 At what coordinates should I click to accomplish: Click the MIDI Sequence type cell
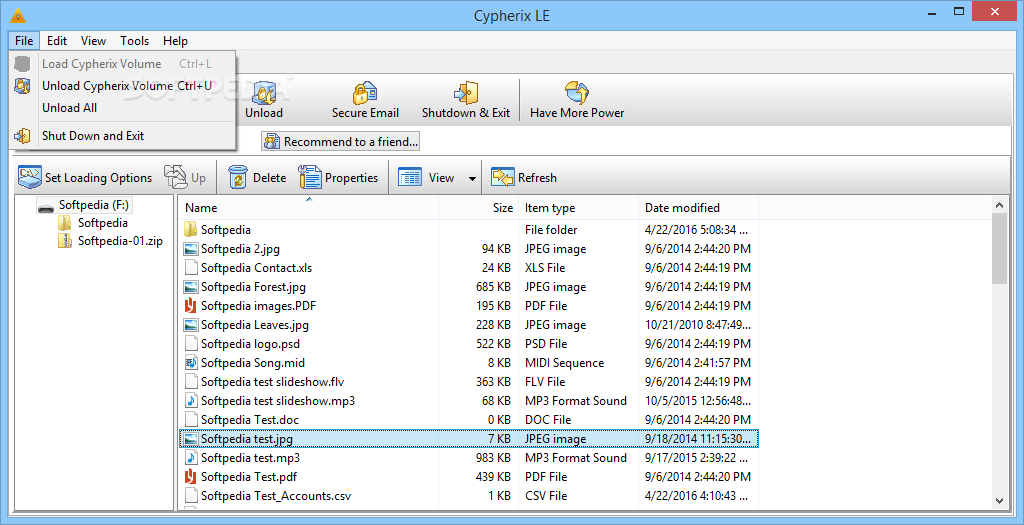[564, 363]
